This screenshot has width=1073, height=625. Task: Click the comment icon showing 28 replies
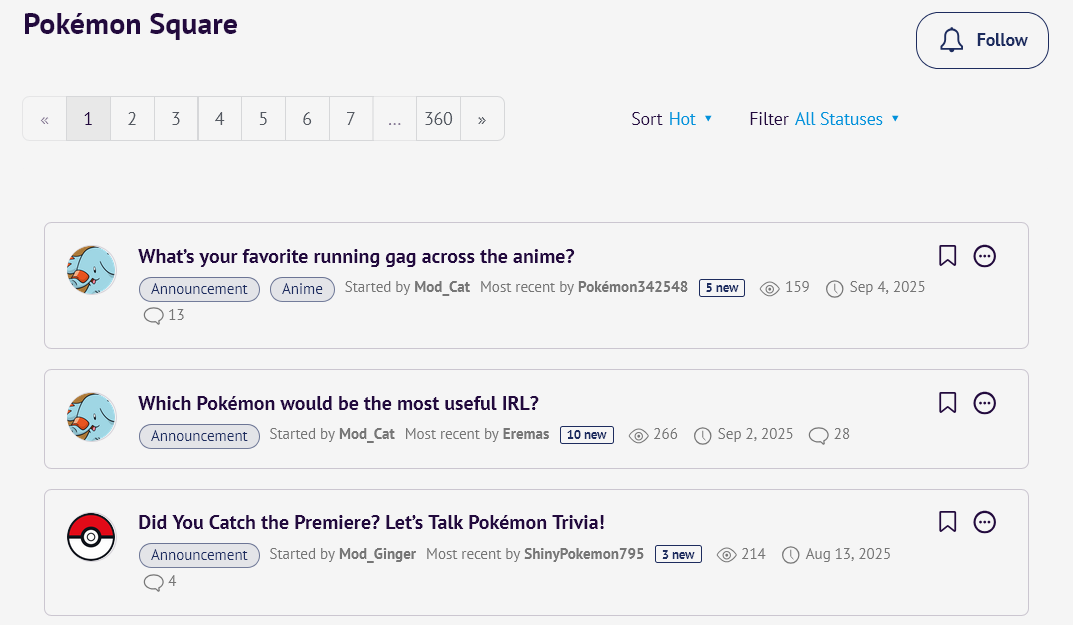tap(818, 435)
